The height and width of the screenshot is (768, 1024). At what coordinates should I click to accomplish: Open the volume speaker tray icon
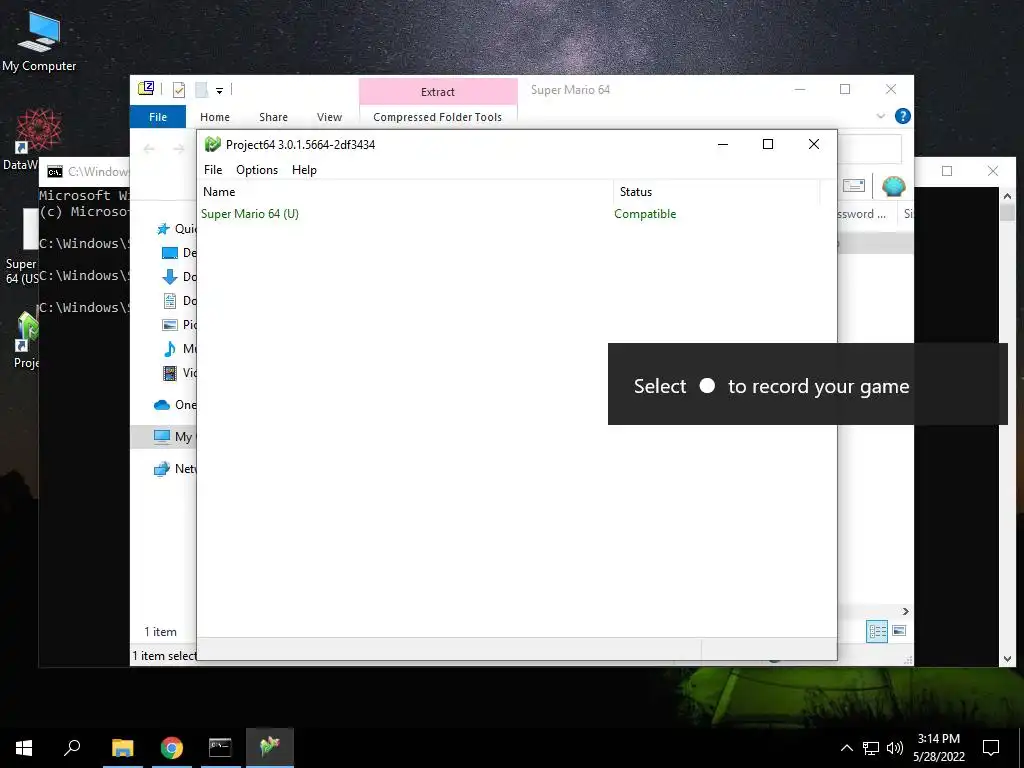pyautogui.click(x=895, y=748)
